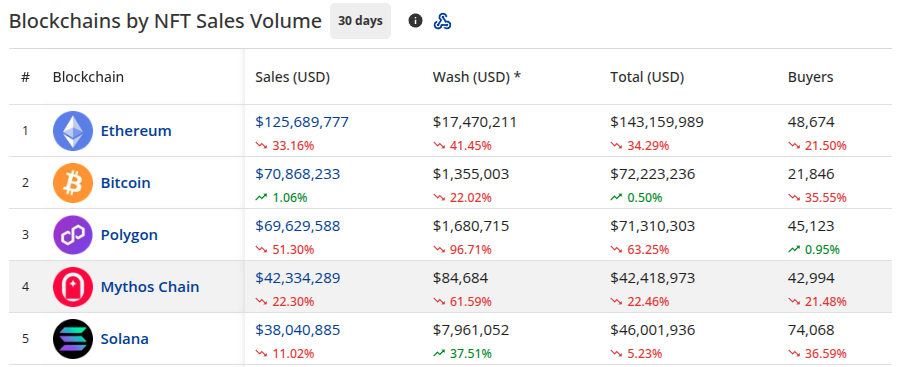
Task: Click the Blockchains by NFT Sales Volume heading
Action: (x=165, y=21)
